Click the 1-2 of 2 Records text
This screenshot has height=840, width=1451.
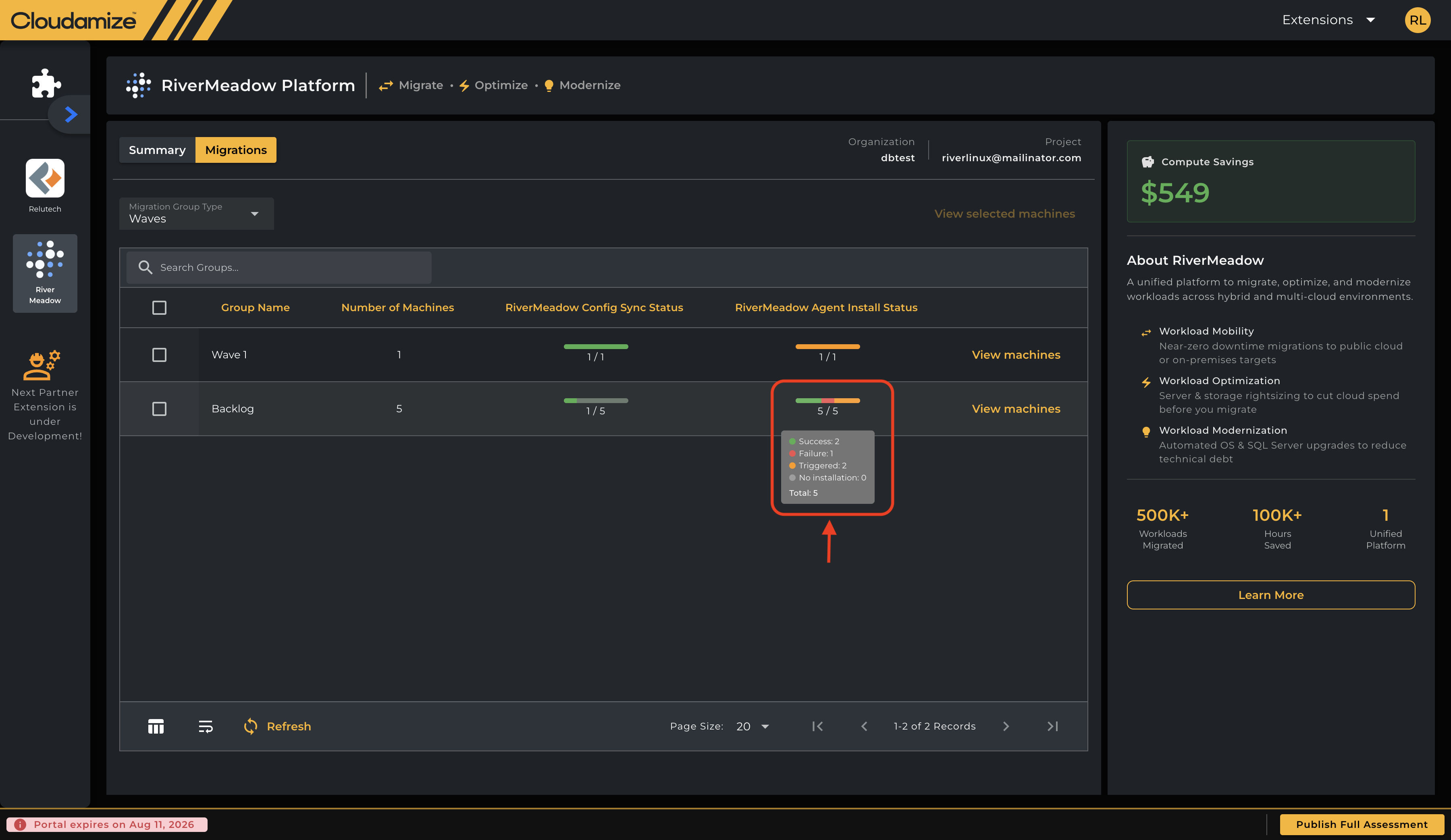pyautogui.click(x=935, y=727)
